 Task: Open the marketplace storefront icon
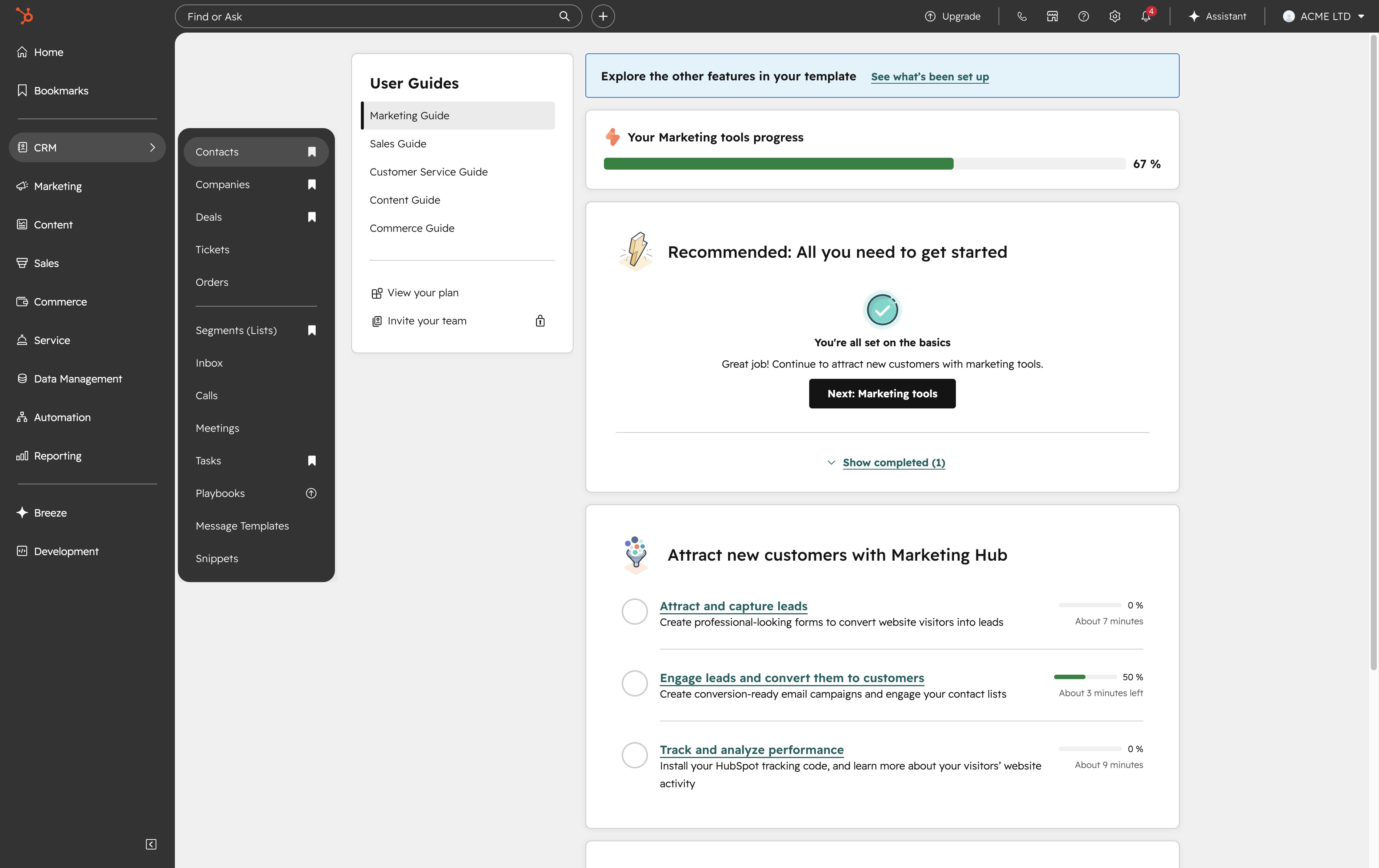point(1053,16)
